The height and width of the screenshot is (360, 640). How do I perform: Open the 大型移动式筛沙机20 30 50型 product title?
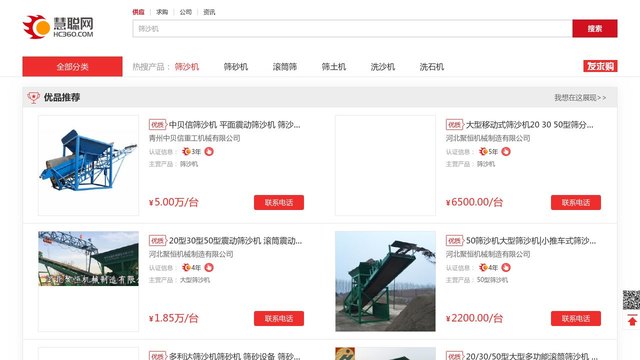529,124
